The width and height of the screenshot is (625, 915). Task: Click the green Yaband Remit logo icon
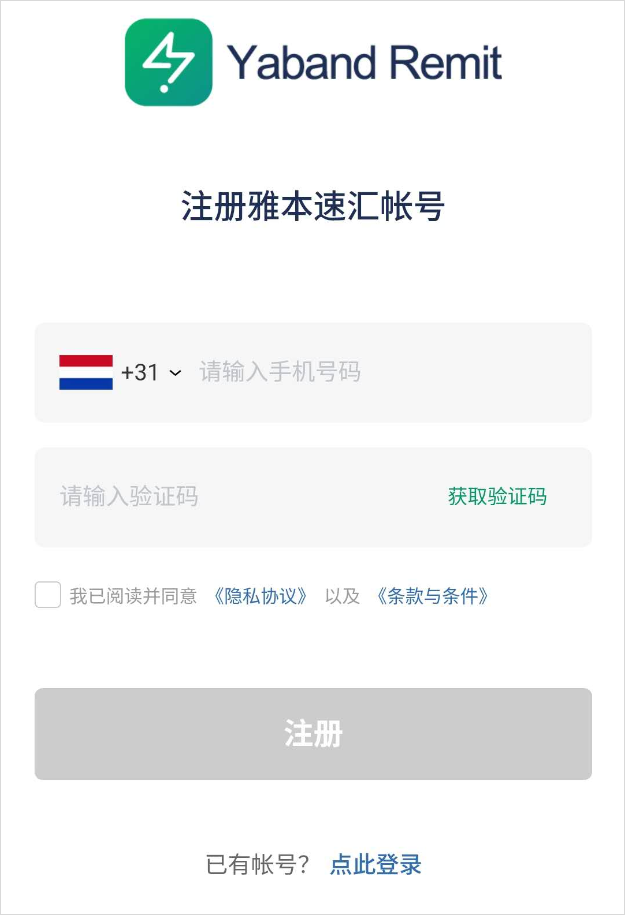pos(168,62)
